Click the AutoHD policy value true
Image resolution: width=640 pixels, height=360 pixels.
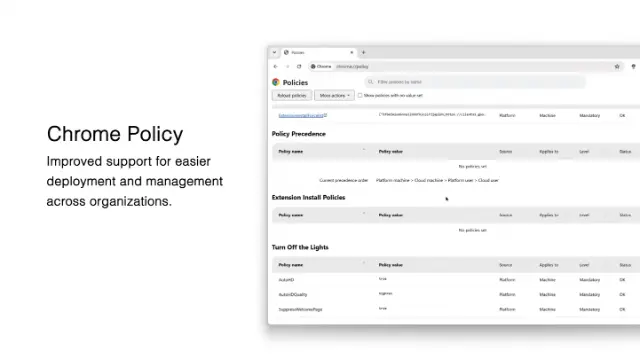(382, 279)
